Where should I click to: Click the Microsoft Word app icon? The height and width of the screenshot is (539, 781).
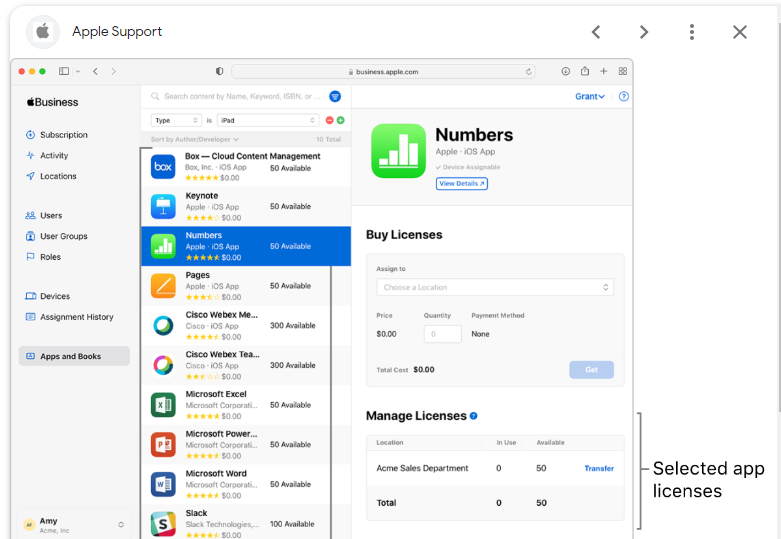[163, 484]
